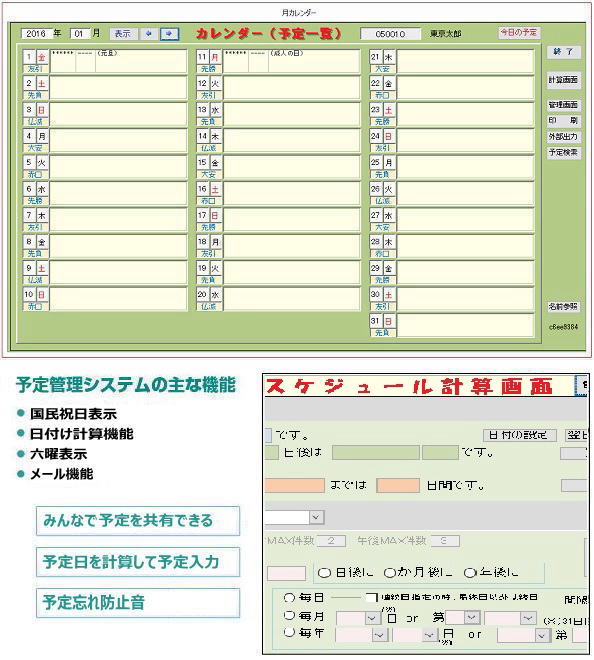Open the schedule cell for day 1 (元旦)

coord(119,61)
